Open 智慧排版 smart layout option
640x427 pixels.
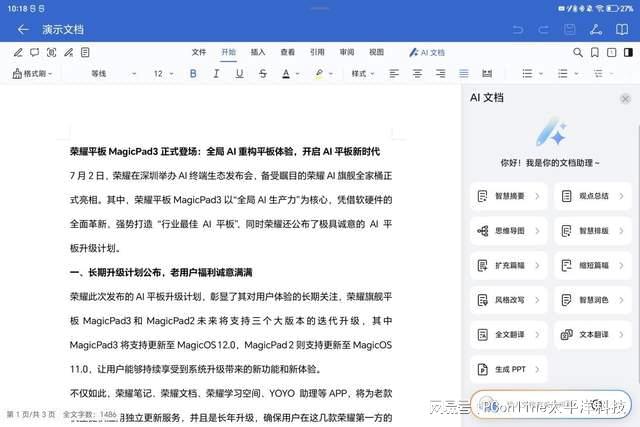tap(593, 231)
